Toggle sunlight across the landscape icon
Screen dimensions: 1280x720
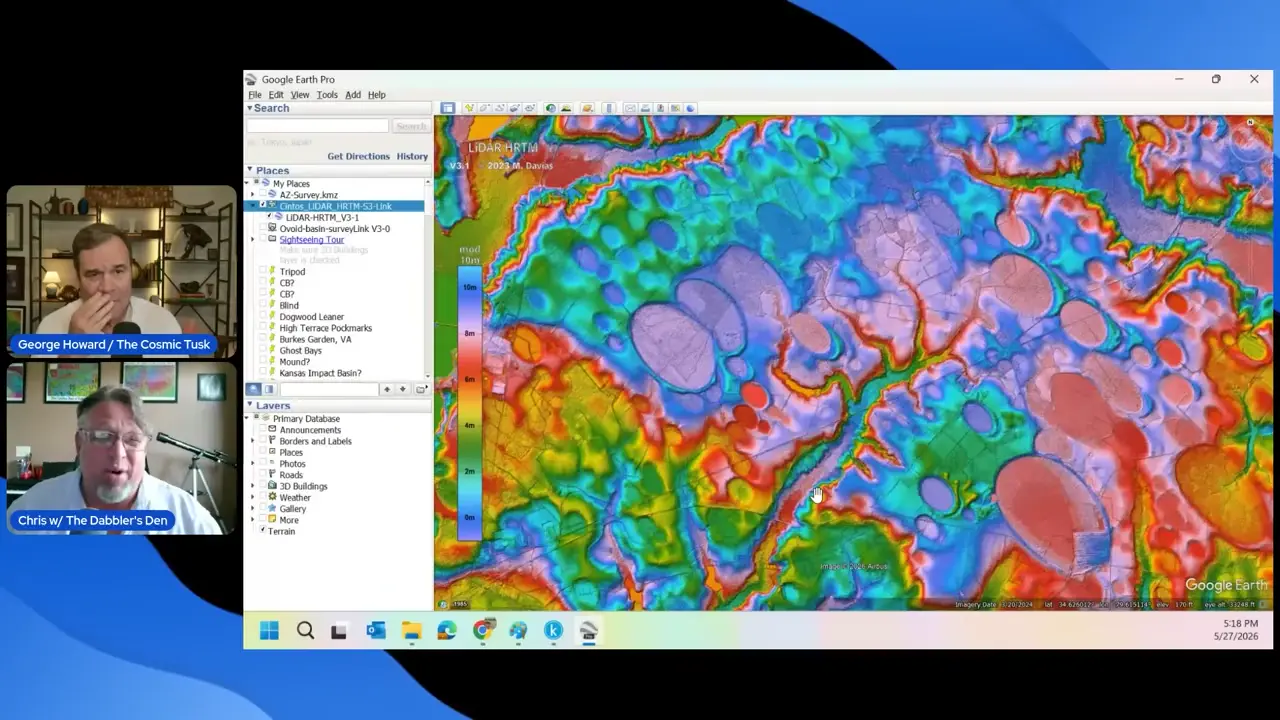pos(566,108)
